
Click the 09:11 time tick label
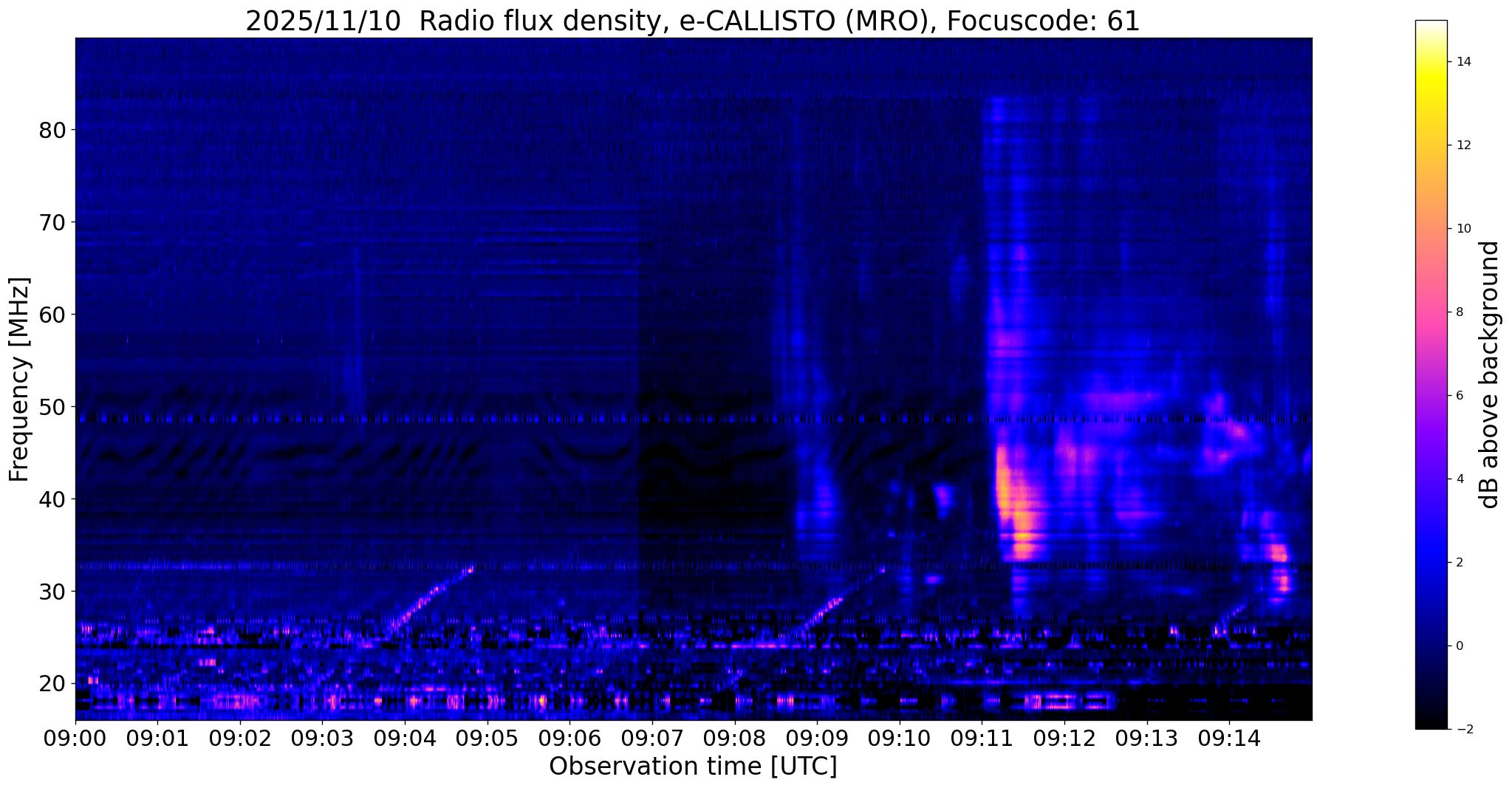[982, 739]
